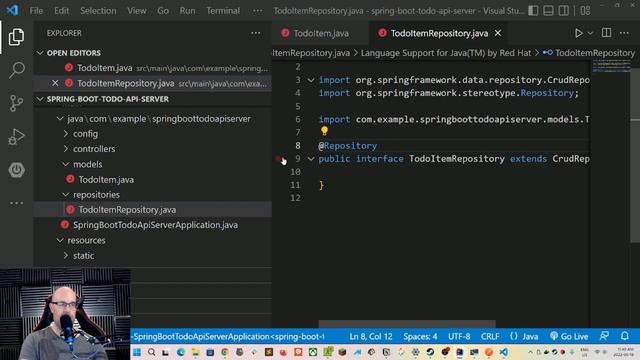640x360 pixels.
Task: Open notifications bell in status bar
Action: 624,336
